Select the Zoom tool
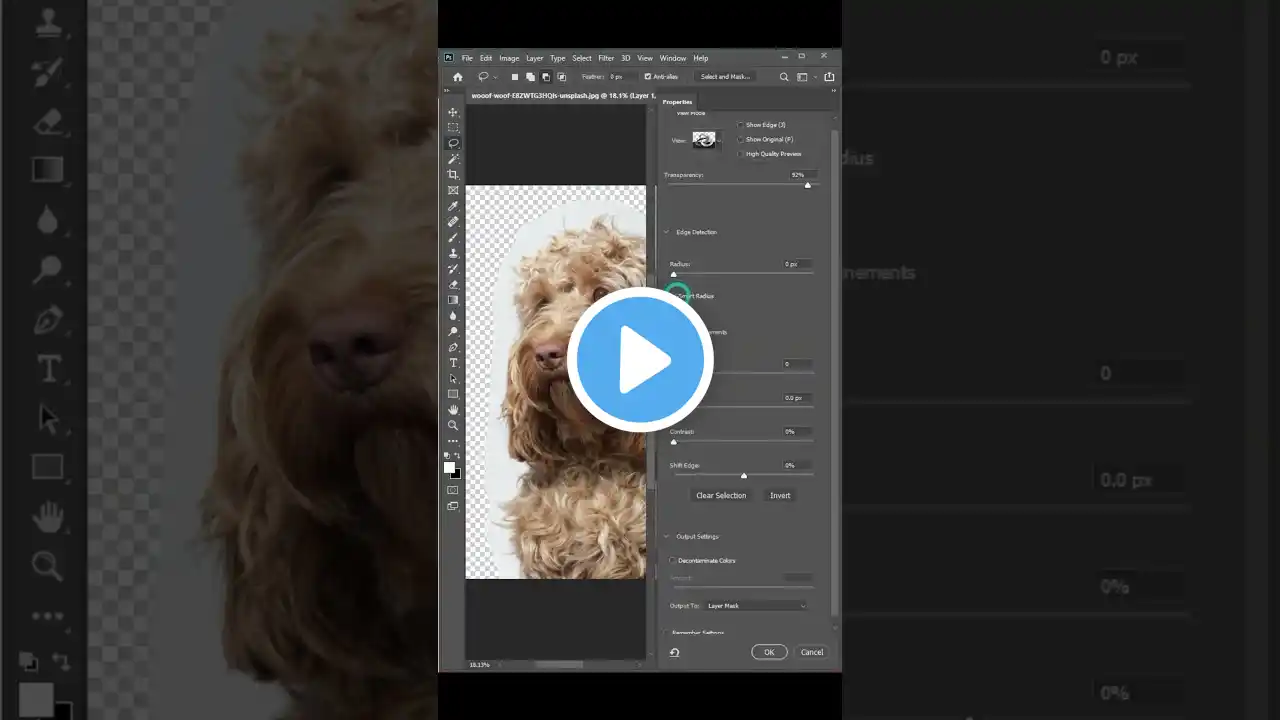This screenshot has width=1280, height=720. pos(453,425)
